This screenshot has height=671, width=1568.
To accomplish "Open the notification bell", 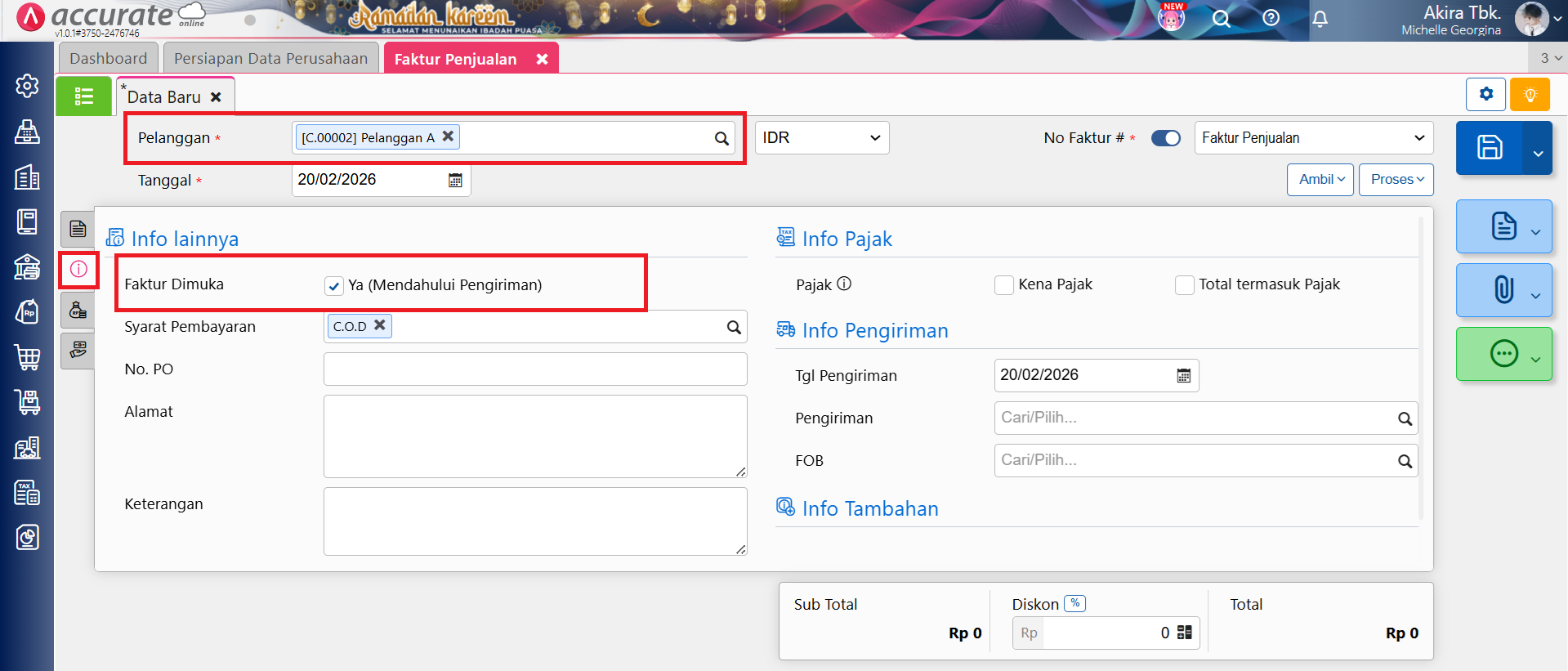I will 1320,19.
